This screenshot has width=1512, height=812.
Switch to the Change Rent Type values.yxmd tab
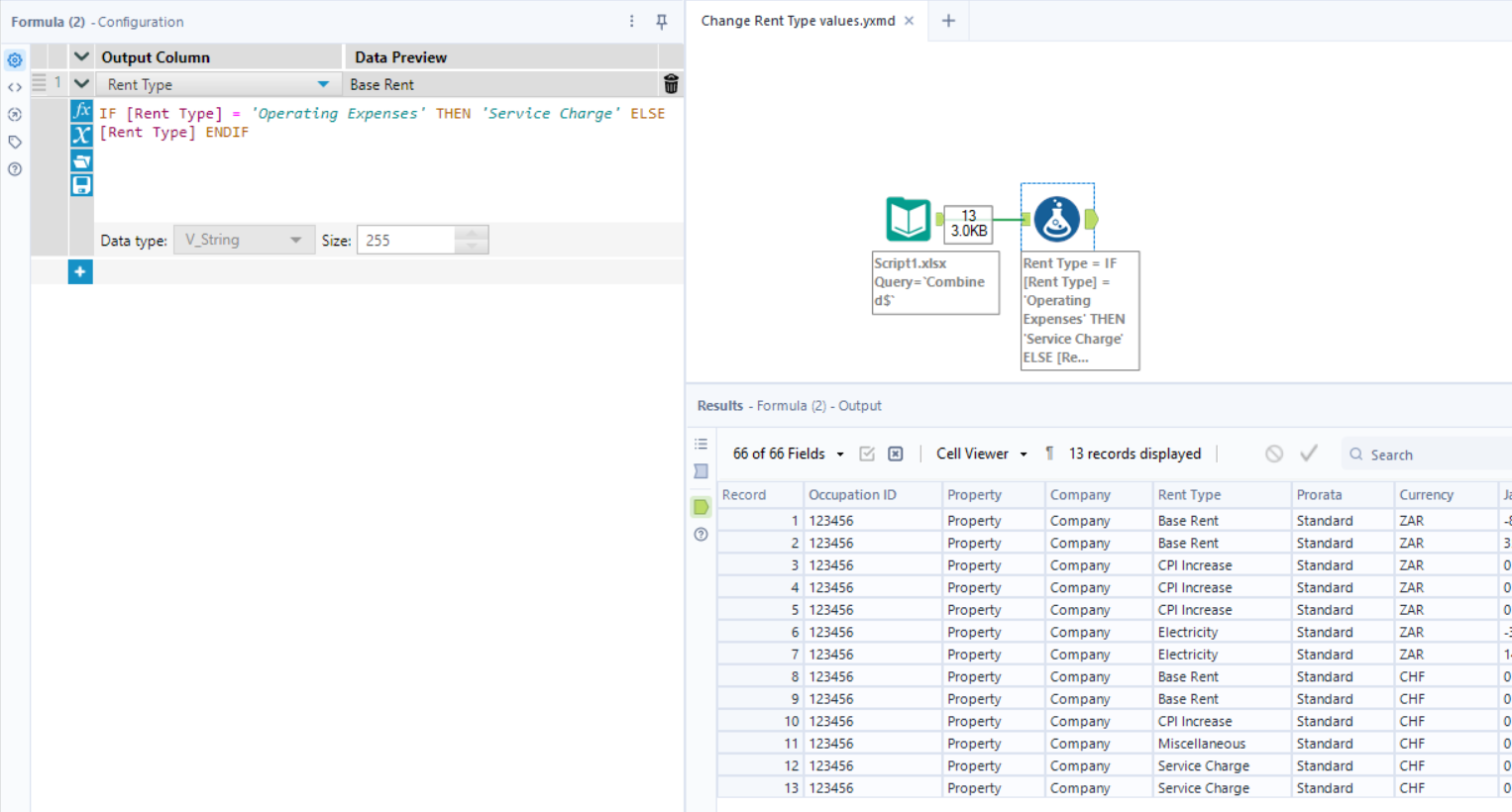point(799,18)
